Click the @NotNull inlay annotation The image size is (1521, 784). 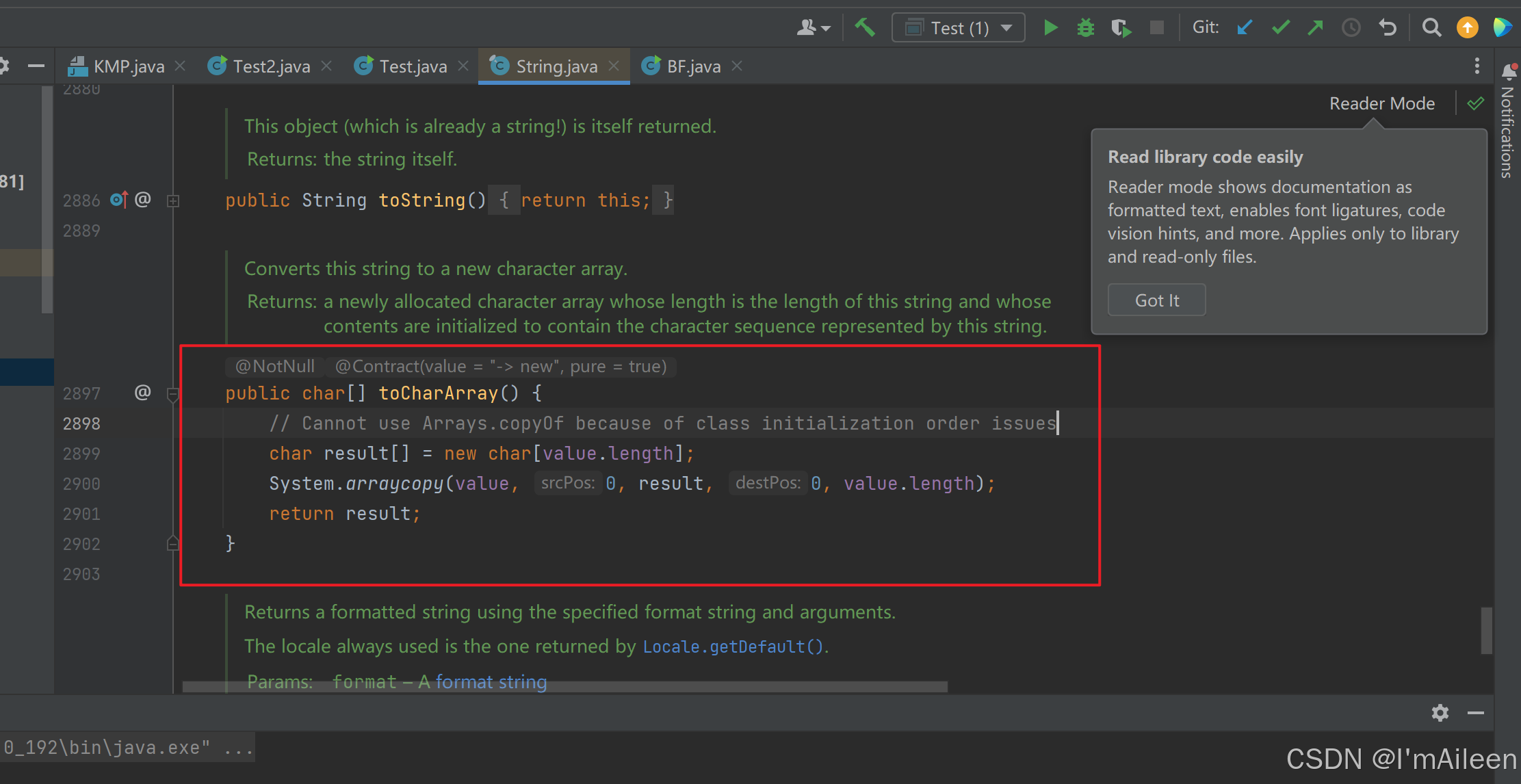(275, 367)
